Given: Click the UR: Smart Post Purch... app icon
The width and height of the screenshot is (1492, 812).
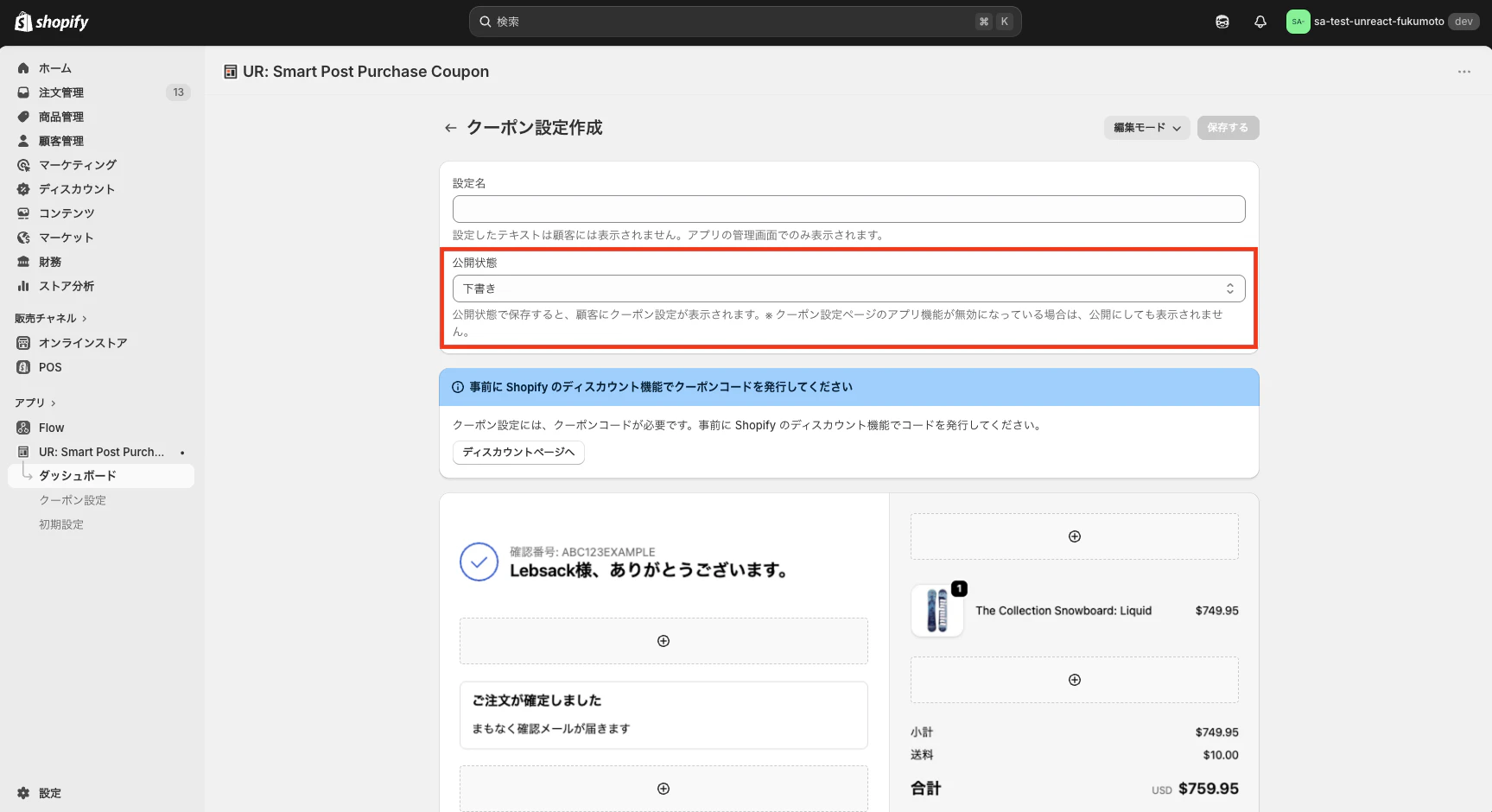Looking at the screenshot, I should pos(23,452).
